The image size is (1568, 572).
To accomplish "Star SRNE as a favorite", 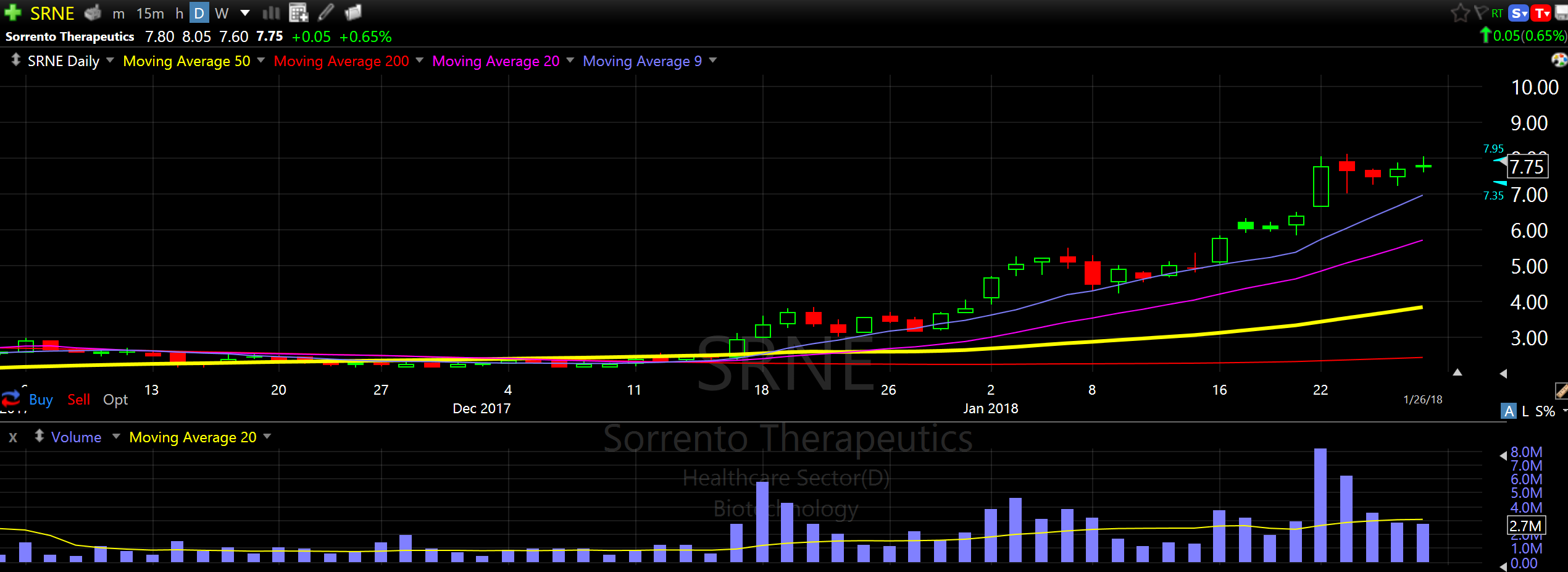I will click(x=1461, y=12).
